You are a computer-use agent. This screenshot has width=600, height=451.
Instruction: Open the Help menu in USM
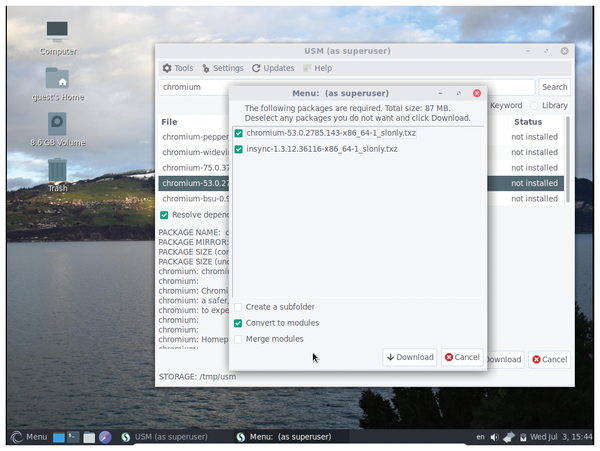tap(318, 68)
